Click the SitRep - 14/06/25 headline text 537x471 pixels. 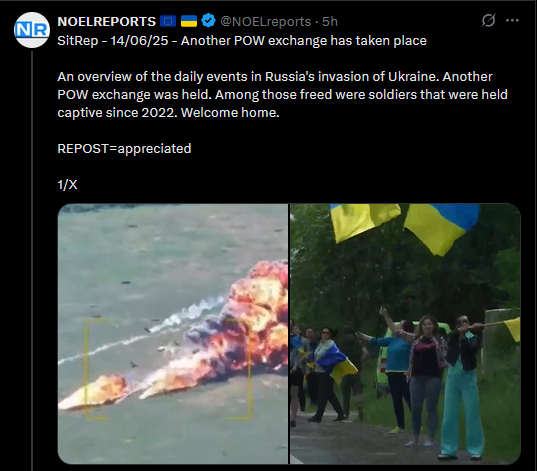[242, 41]
